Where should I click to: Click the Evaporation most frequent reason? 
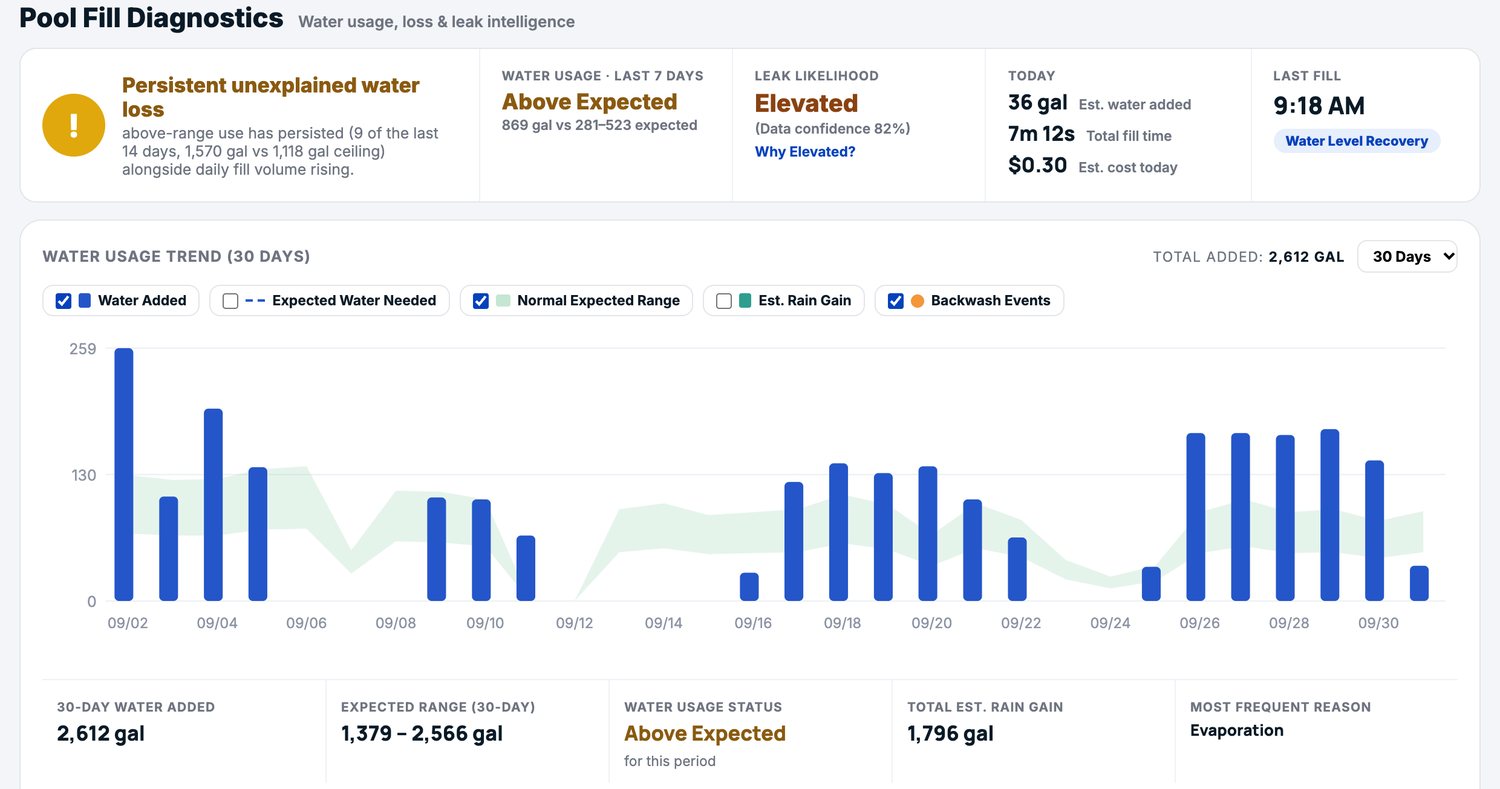pos(1237,730)
